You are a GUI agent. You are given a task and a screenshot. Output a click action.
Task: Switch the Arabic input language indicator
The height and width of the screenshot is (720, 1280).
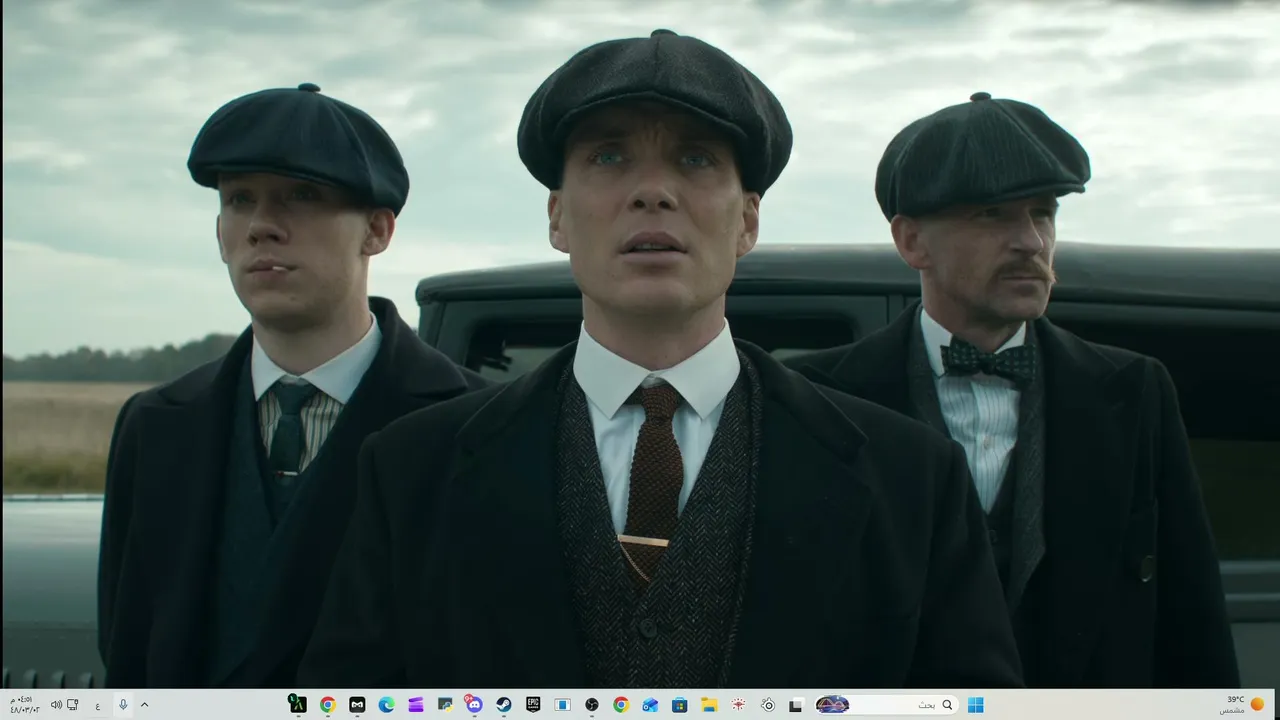98,706
